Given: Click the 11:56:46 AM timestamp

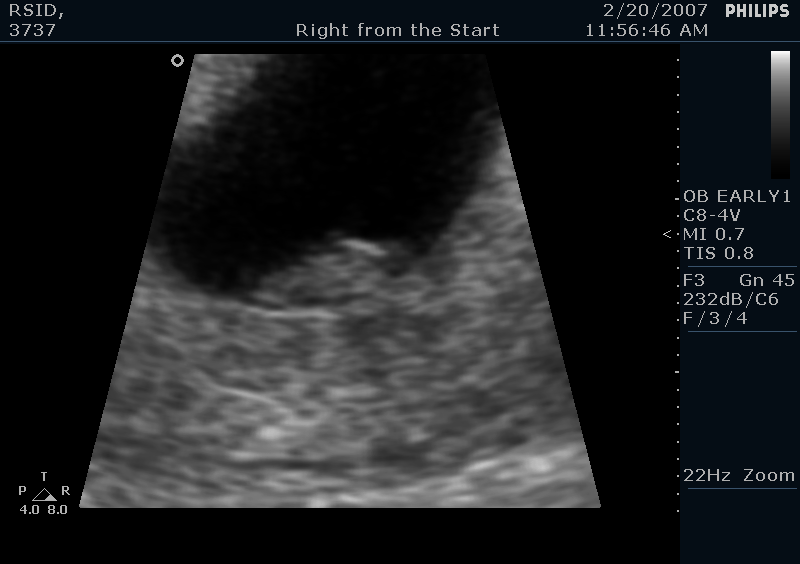Looking at the screenshot, I should tap(646, 30).
